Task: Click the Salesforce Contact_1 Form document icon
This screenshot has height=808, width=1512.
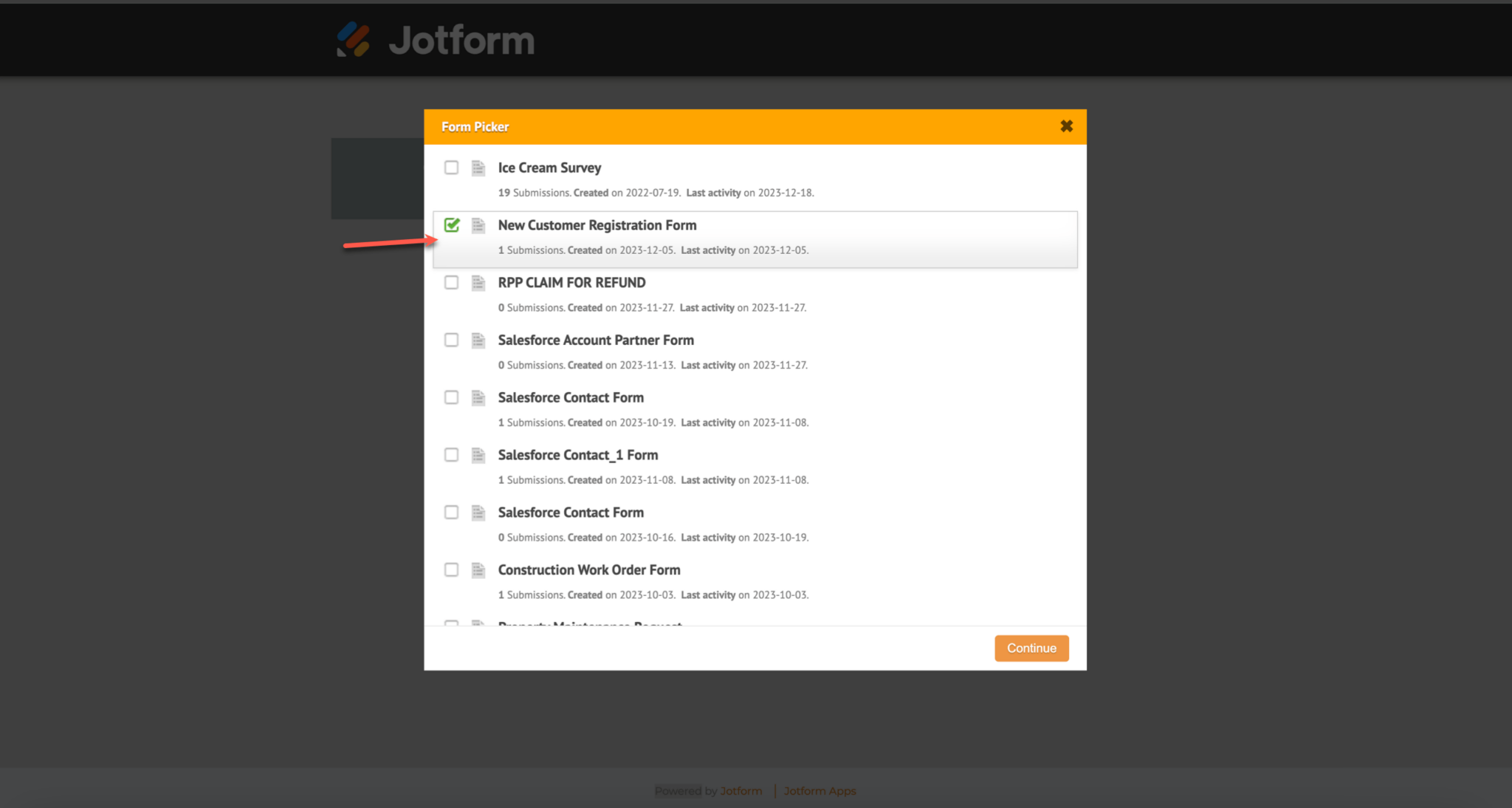Action: pos(478,454)
